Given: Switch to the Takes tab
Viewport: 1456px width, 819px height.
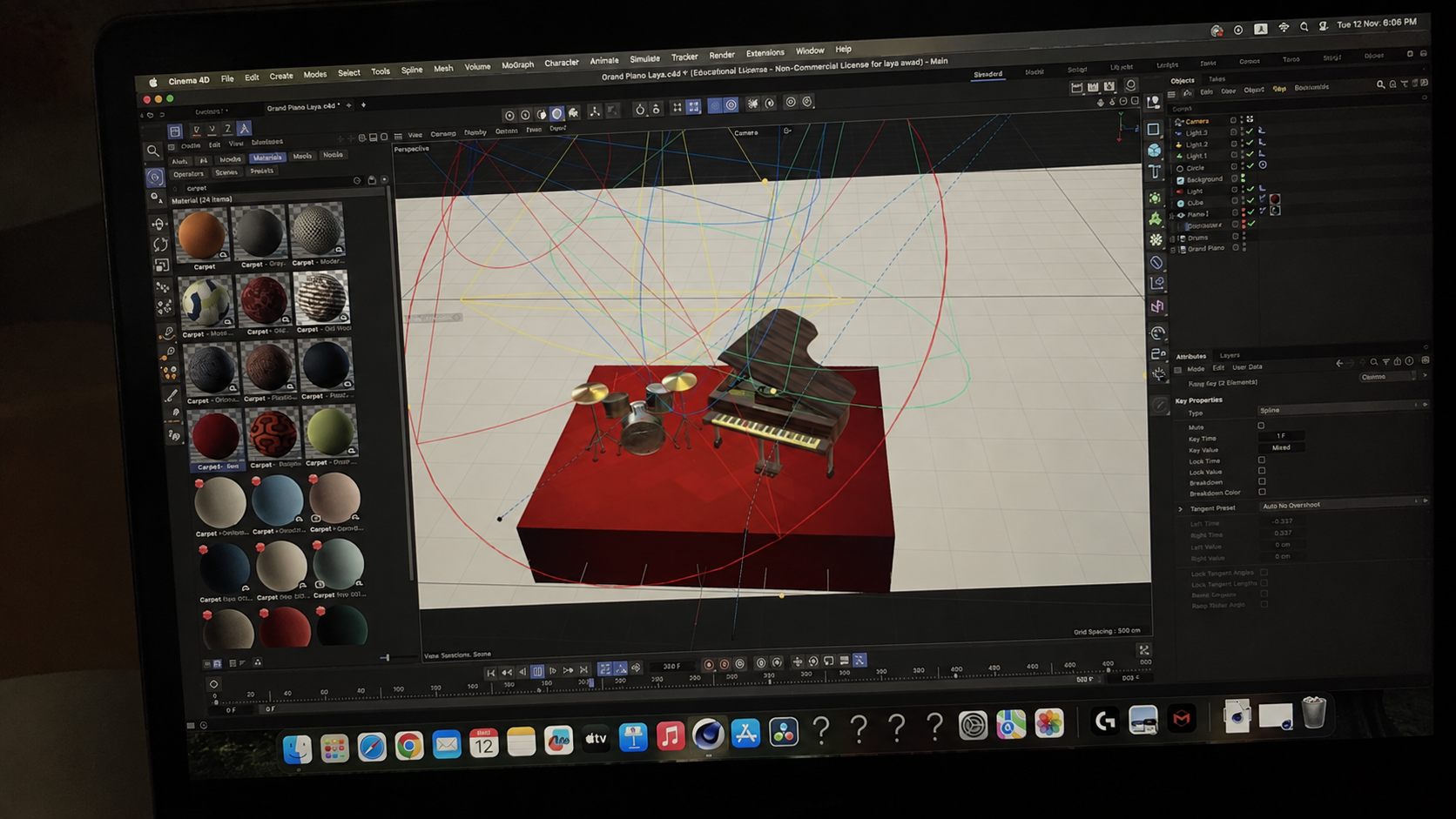Looking at the screenshot, I should click(1217, 79).
